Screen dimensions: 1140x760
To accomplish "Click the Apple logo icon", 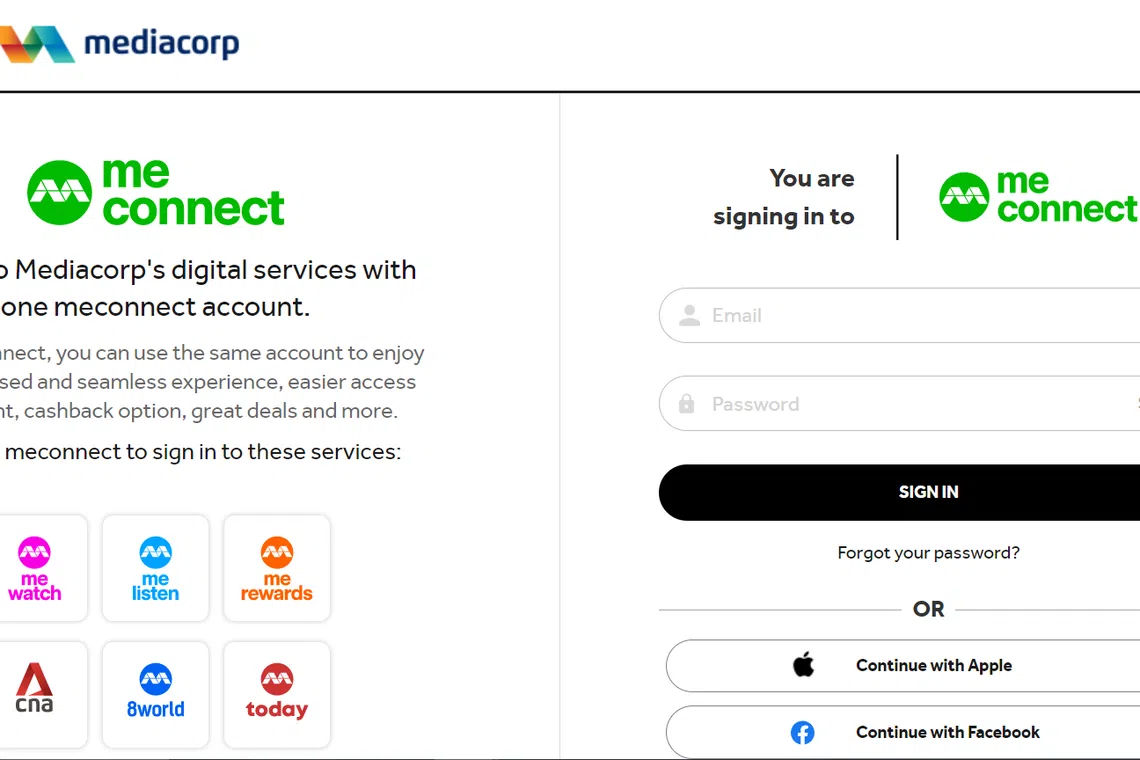I will coord(804,666).
